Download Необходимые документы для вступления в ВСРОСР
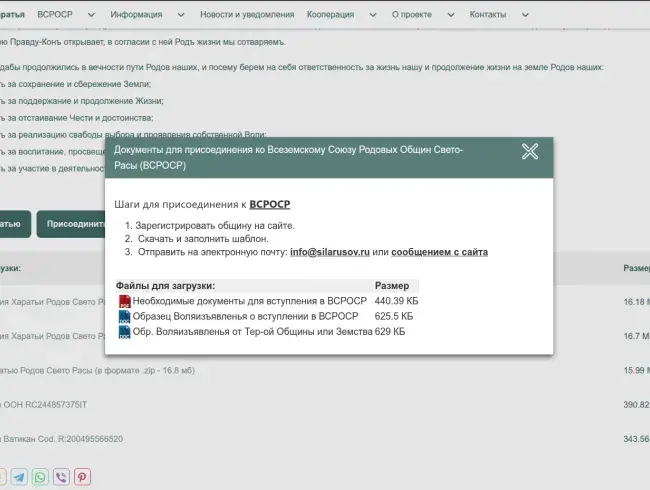This screenshot has height=490, width=650. coord(250,301)
